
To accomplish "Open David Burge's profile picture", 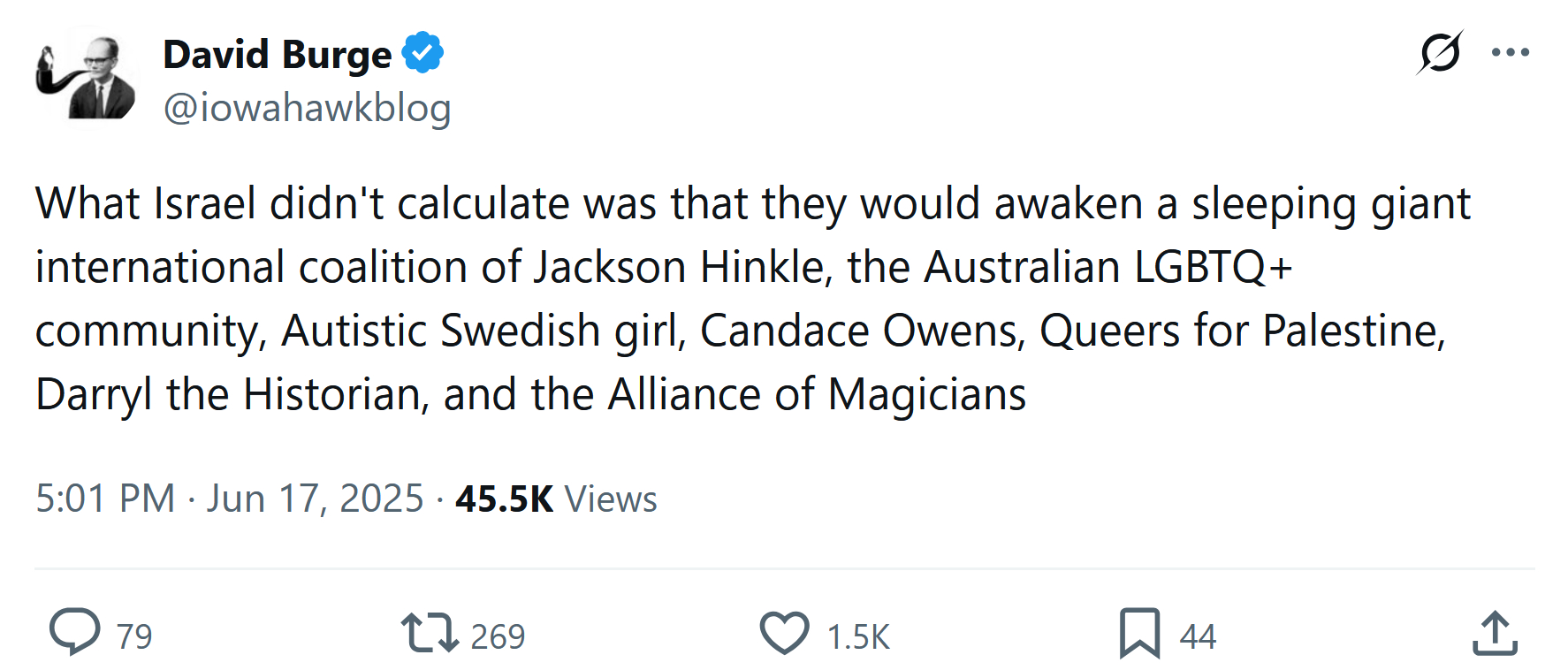I will [x=86, y=78].
